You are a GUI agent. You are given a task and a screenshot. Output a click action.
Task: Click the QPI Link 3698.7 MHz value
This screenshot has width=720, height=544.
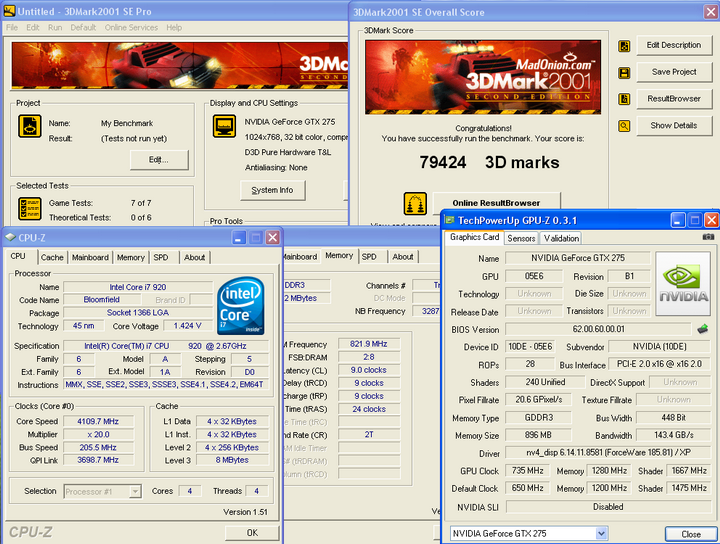pos(98,460)
